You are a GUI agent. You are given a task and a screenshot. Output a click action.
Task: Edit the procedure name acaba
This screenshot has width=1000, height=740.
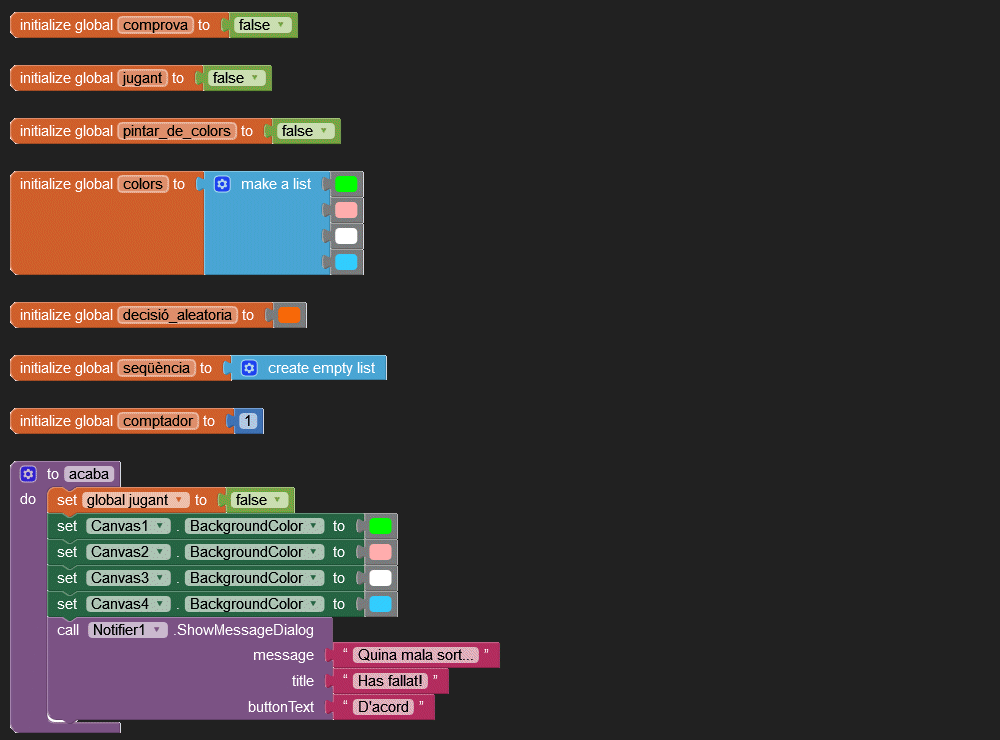pos(89,474)
